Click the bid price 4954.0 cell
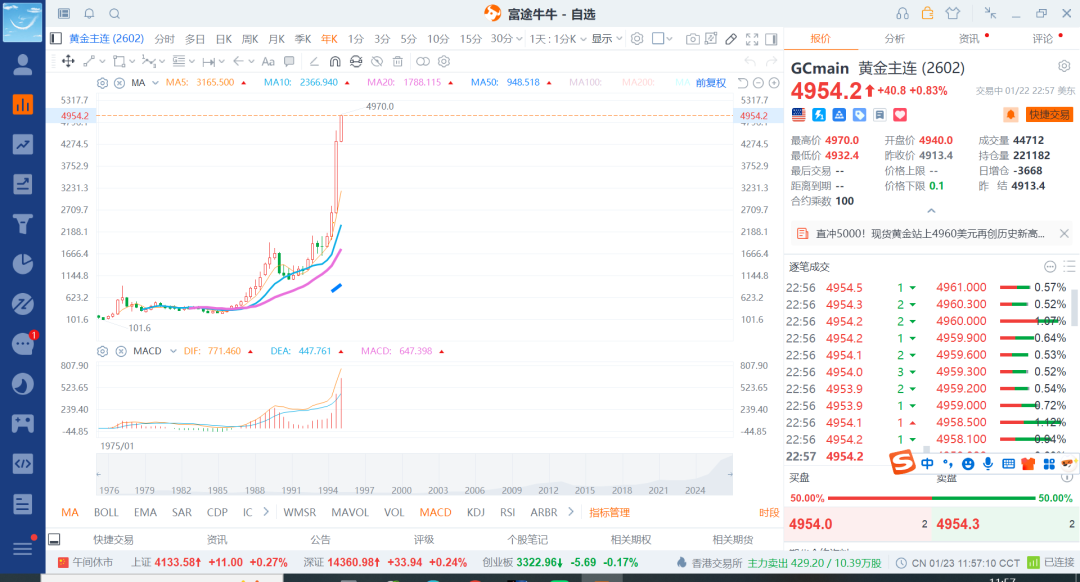Viewport: 1080px width, 582px height. pos(858,524)
